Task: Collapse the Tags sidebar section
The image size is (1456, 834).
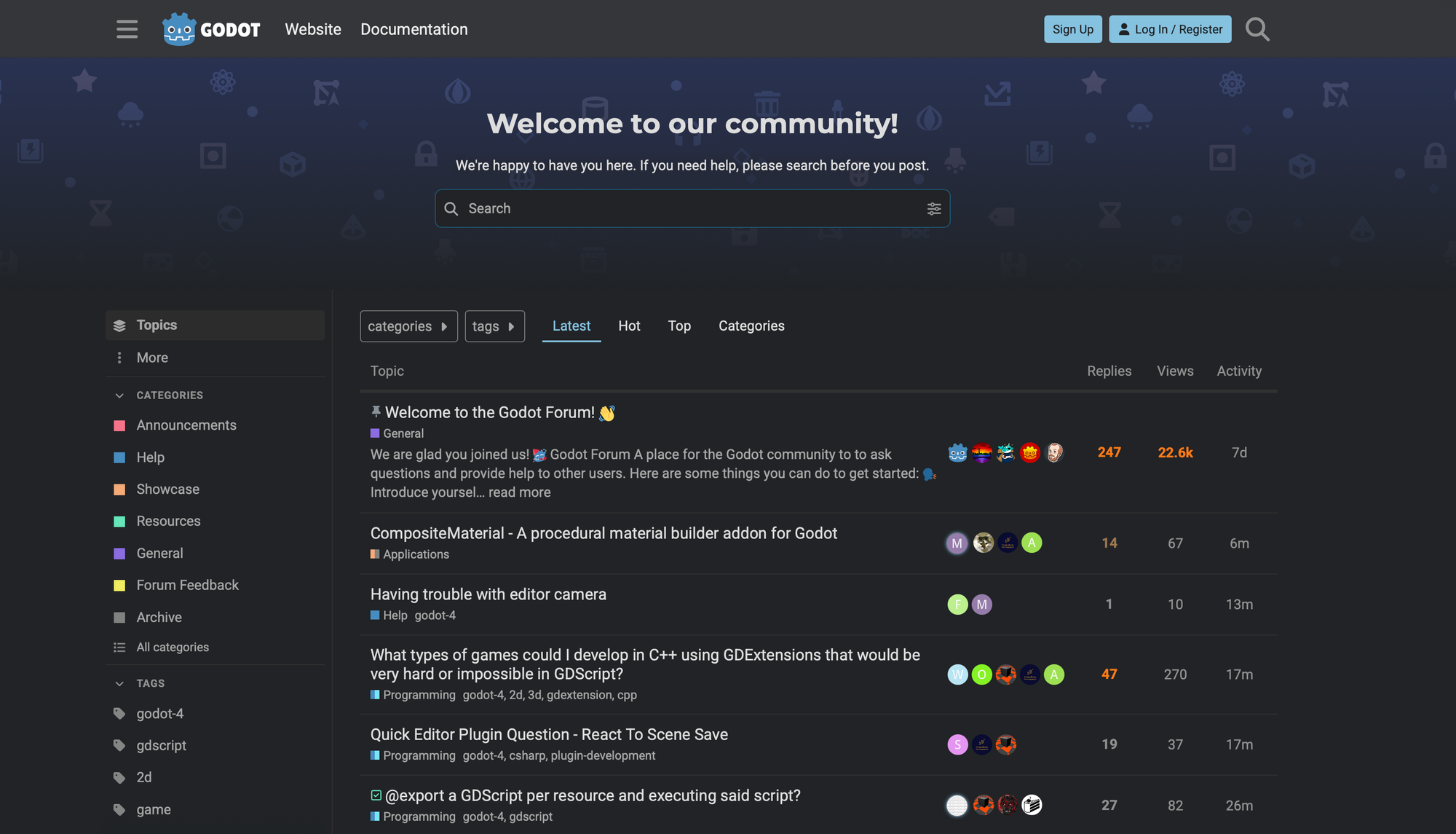Action: (119, 683)
